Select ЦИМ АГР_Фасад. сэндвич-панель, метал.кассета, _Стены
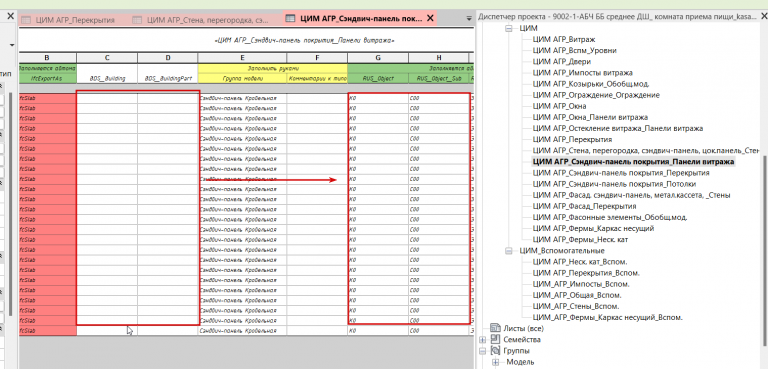The image size is (768, 369). (631, 195)
